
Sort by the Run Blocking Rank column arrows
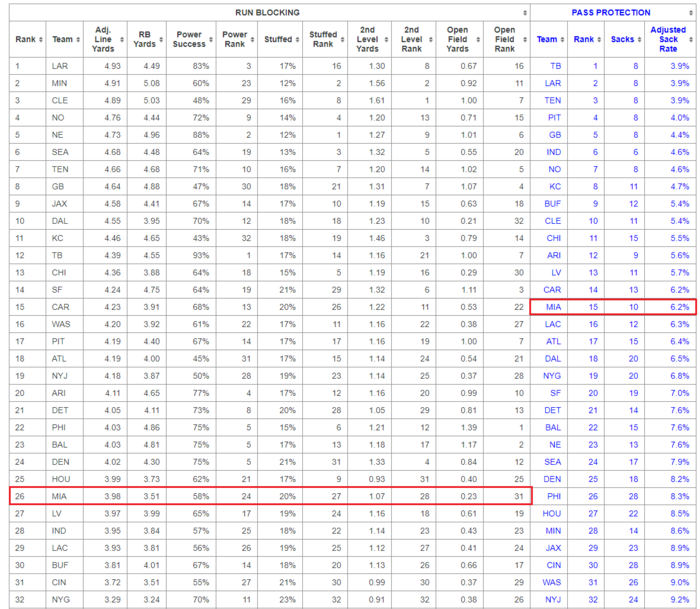click(x=41, y=39)
